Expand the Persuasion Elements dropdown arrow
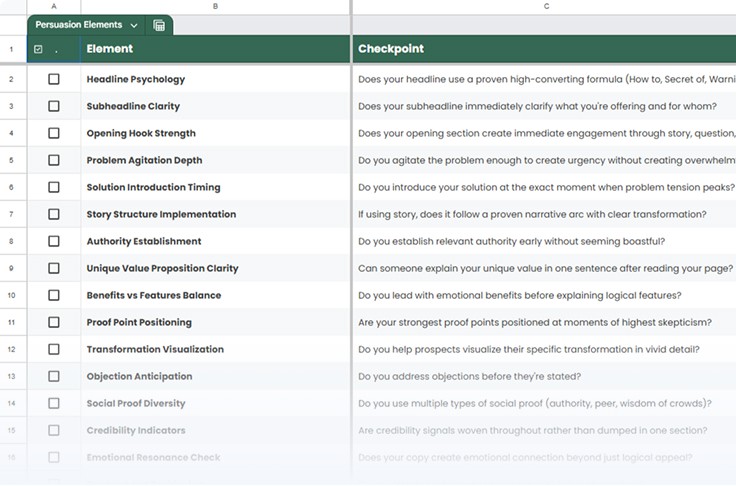 tap(134, 25)
